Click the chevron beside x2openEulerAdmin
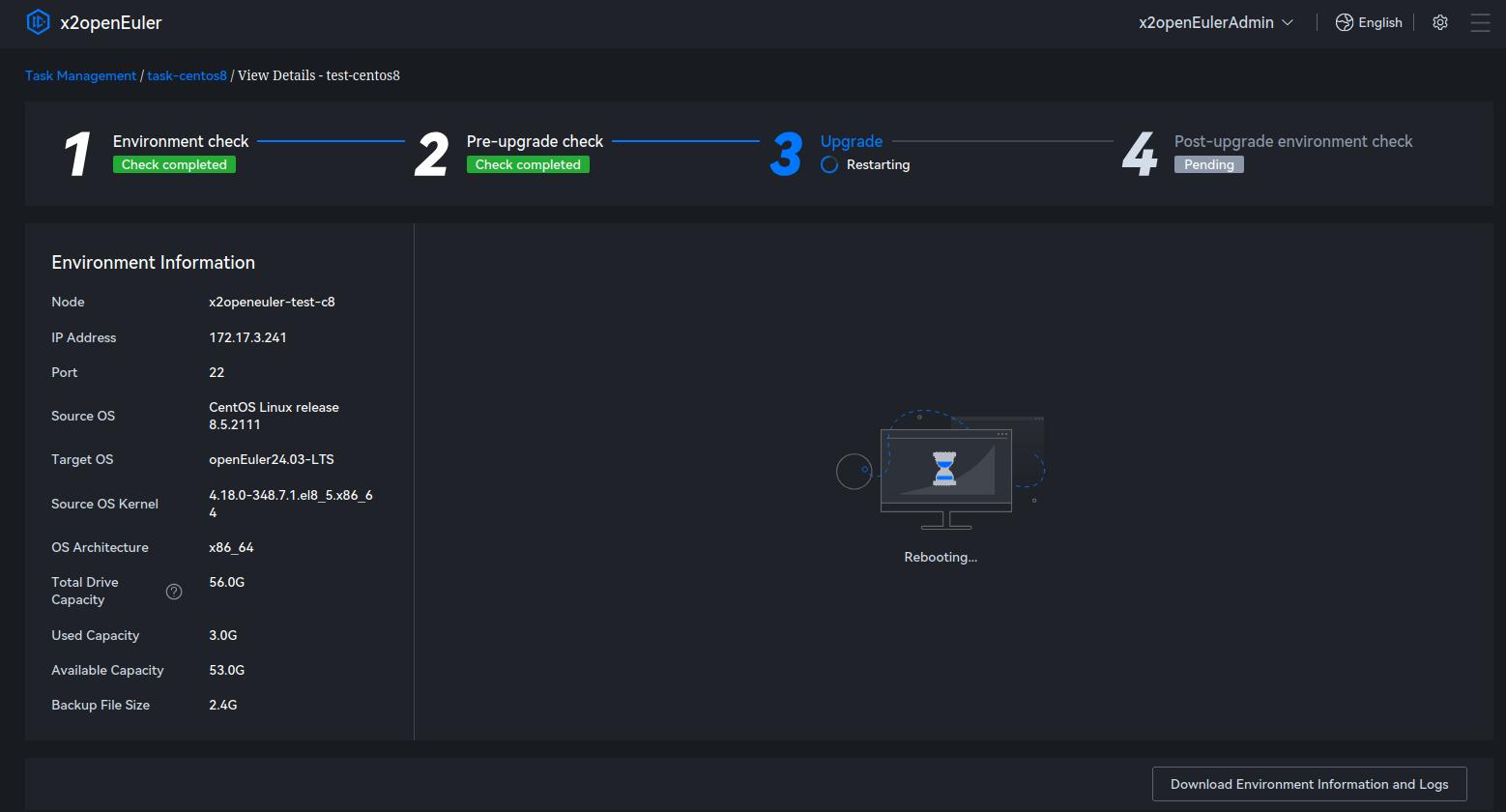This screenshot has height=812, width=1506. coord(1288,22)
